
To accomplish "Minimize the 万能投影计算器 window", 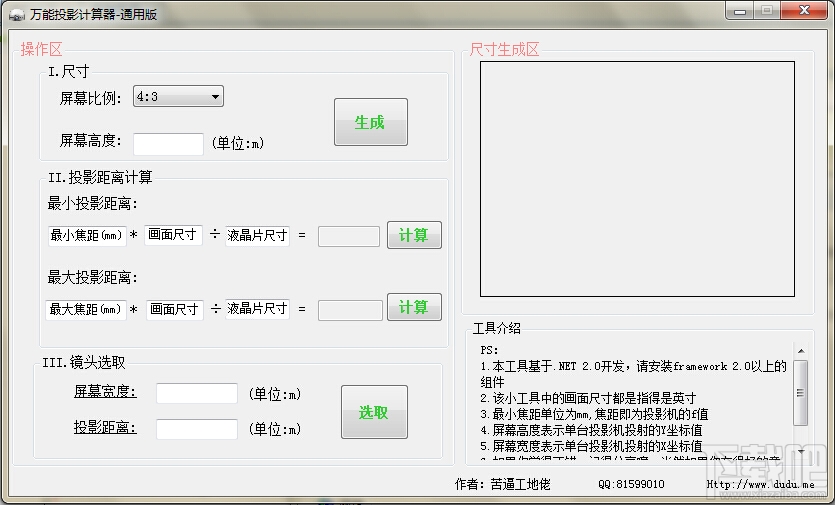I will tap(740, 11).
